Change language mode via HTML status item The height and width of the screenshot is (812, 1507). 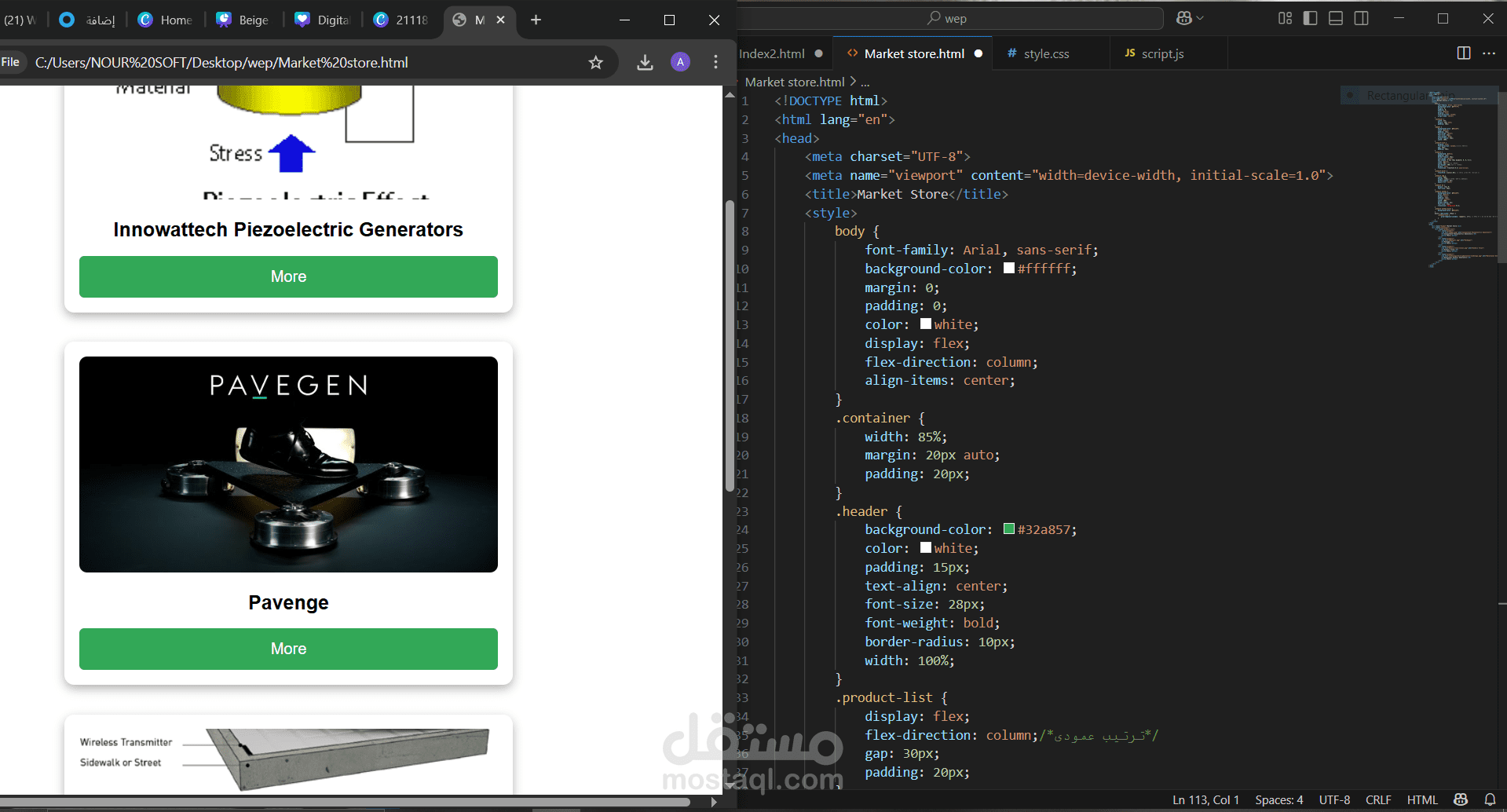click(1422, 799)
